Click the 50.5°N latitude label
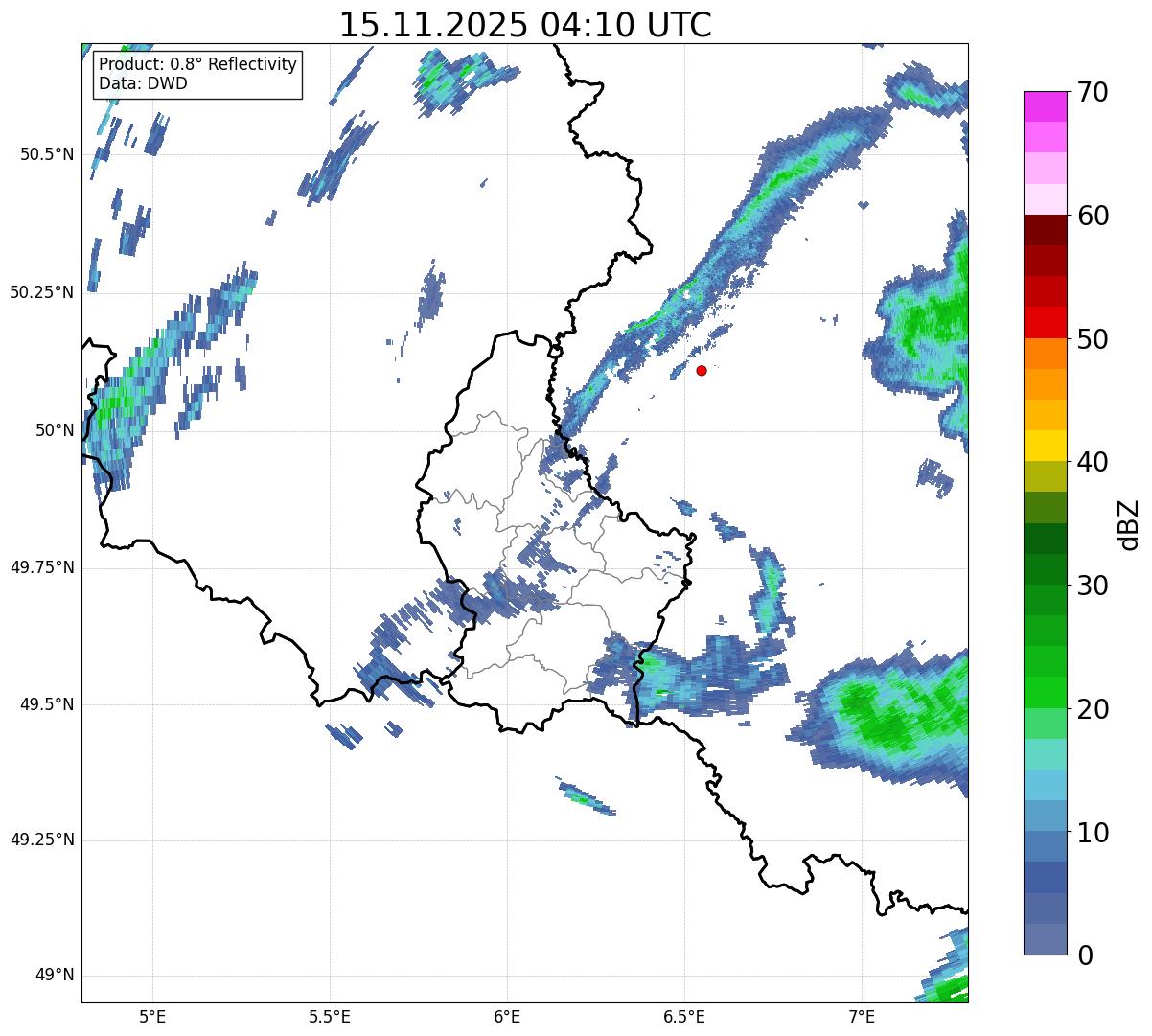Image resolution: width=1152 pixels, height=1036 pixels. pyautogui.click(x=43, y=154)
